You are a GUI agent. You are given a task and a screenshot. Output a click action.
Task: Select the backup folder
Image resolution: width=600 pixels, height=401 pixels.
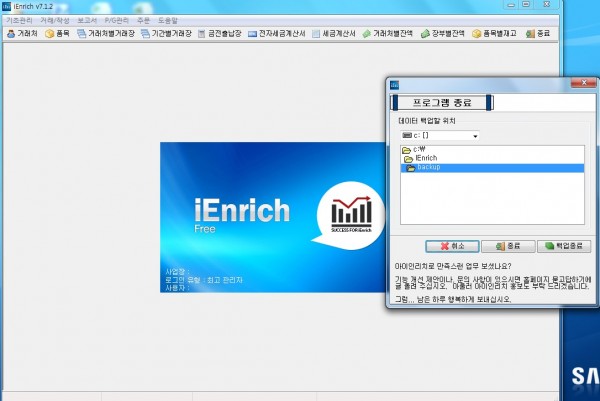[x=430, y=167]
